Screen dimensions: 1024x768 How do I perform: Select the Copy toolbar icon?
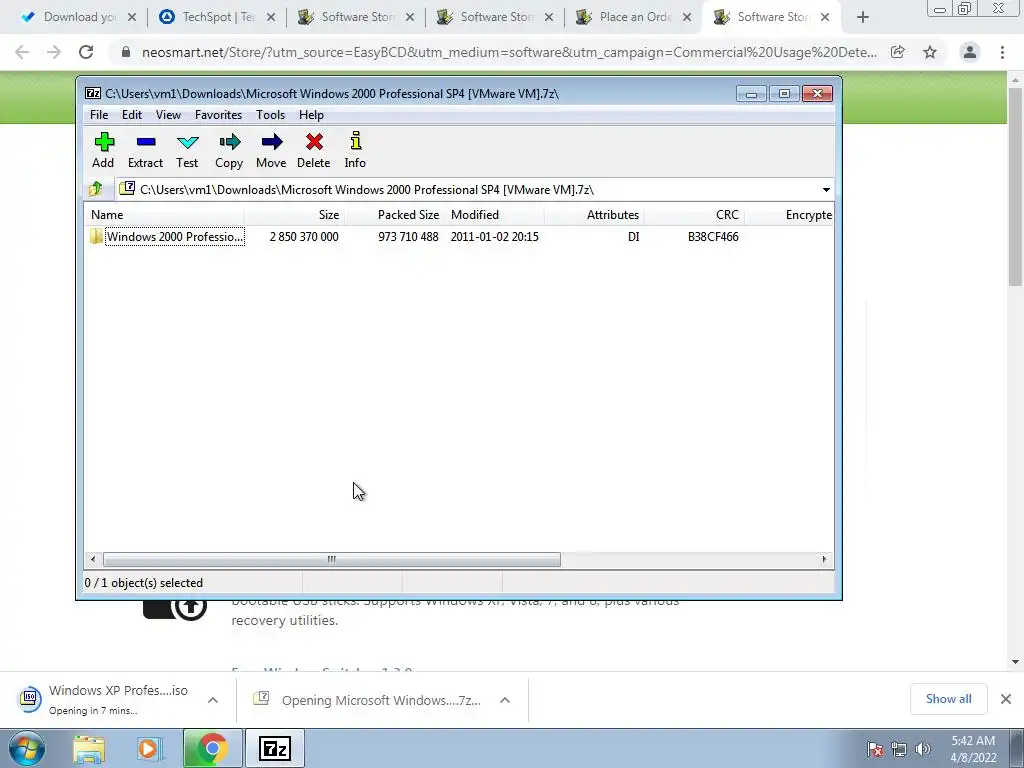229,142
